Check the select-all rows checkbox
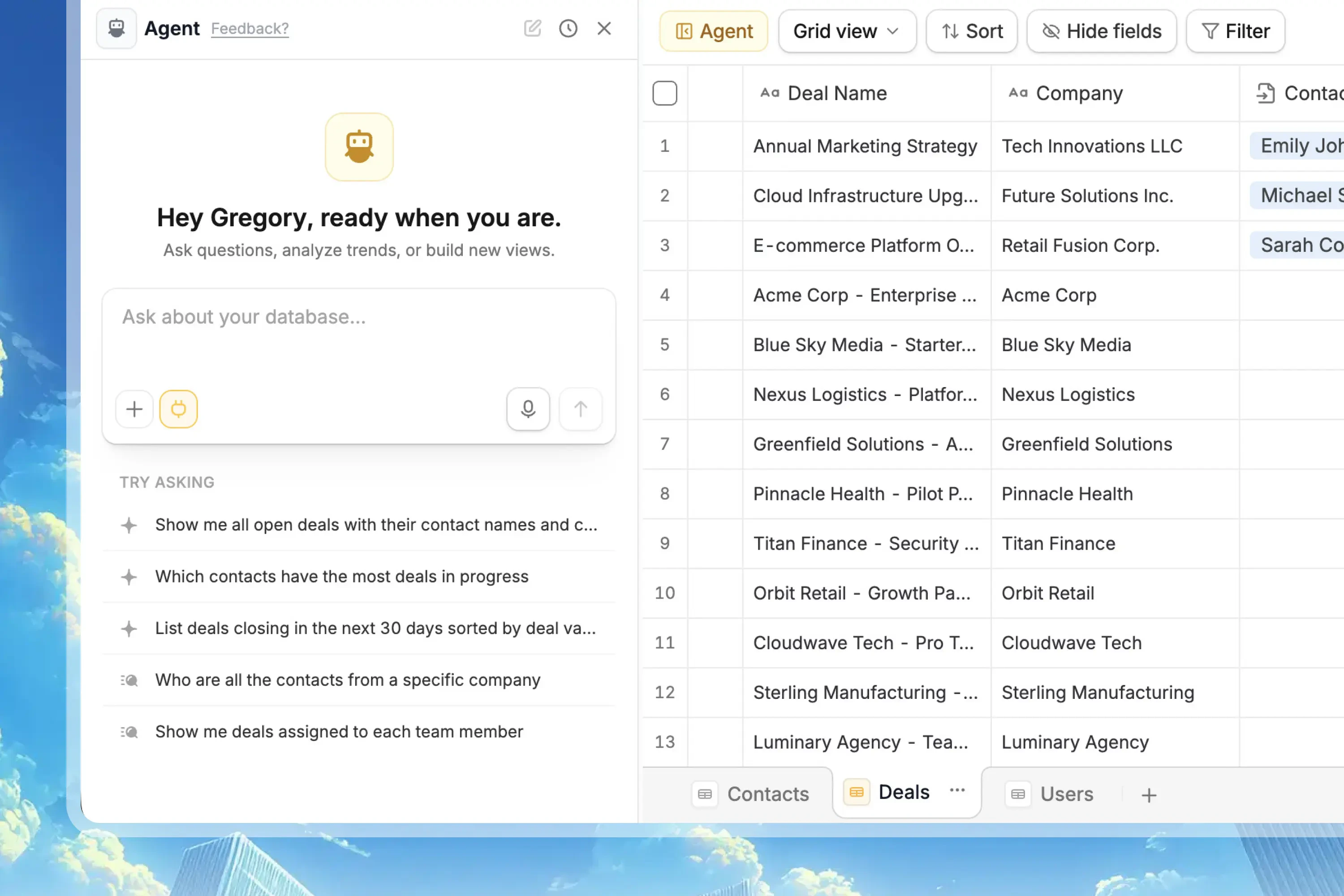 (x=664, y=93)
